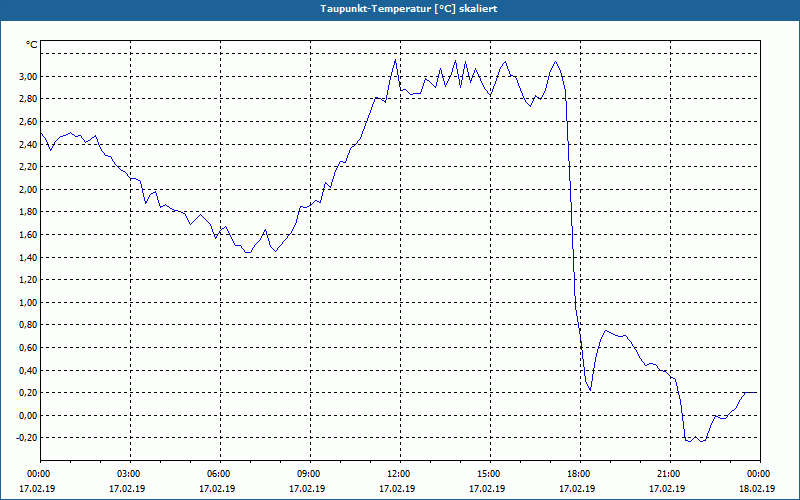Click the title 'Taupunkt-Temperatur [°C] skaliert'
The image size is (800, 500).
pos(409,9)
